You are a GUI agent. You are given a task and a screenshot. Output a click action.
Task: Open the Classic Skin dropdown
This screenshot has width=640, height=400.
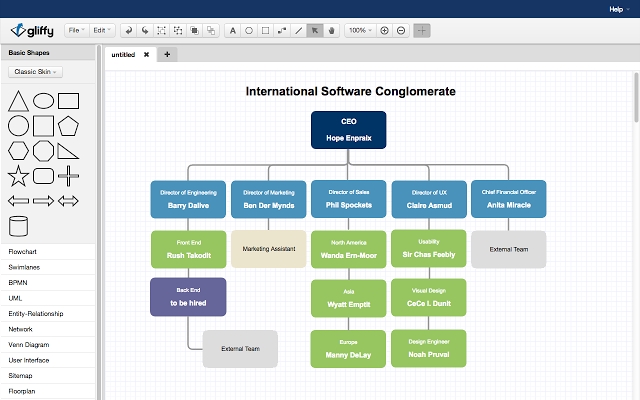coord(35,72)
